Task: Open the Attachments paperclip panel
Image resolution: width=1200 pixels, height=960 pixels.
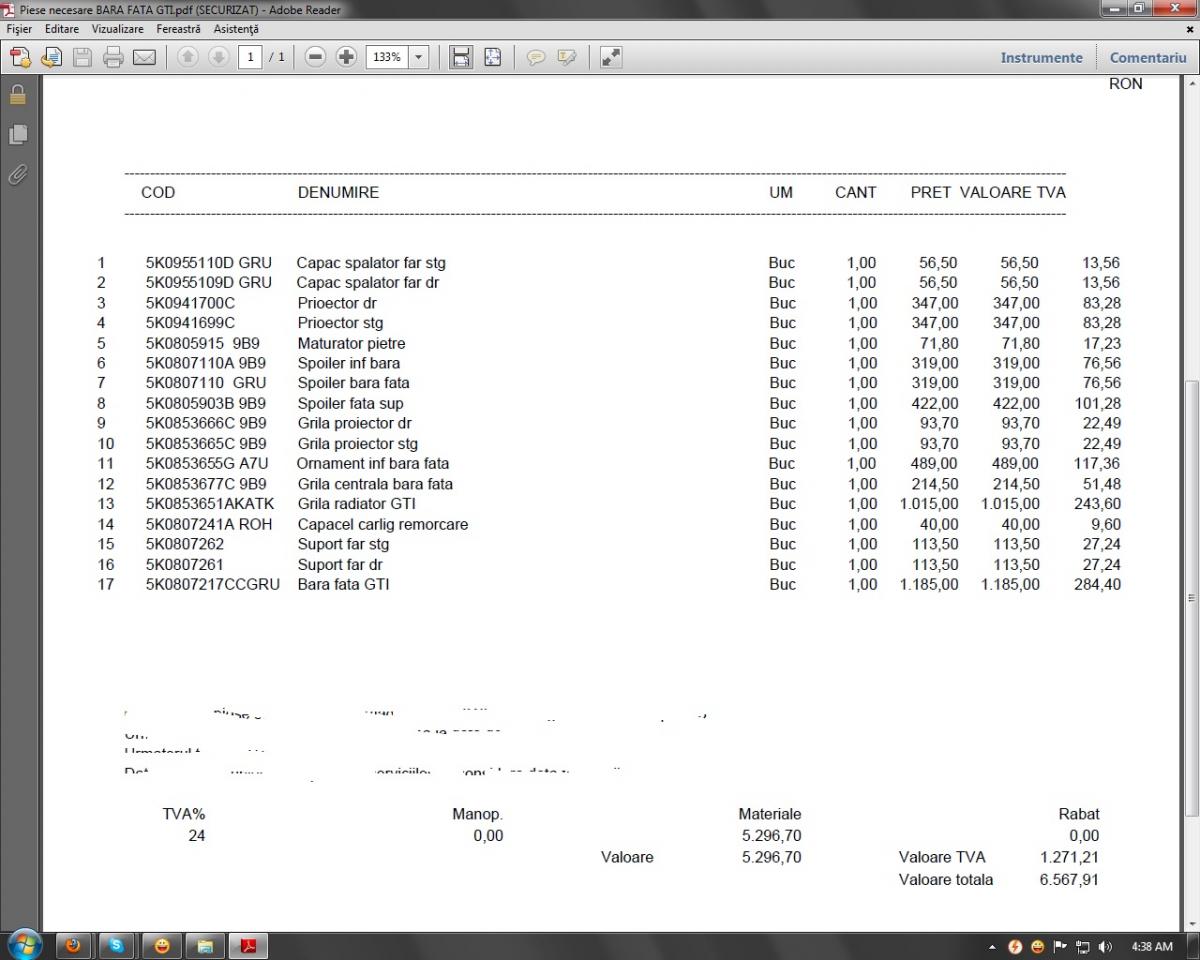Action: tap(17, 174)
